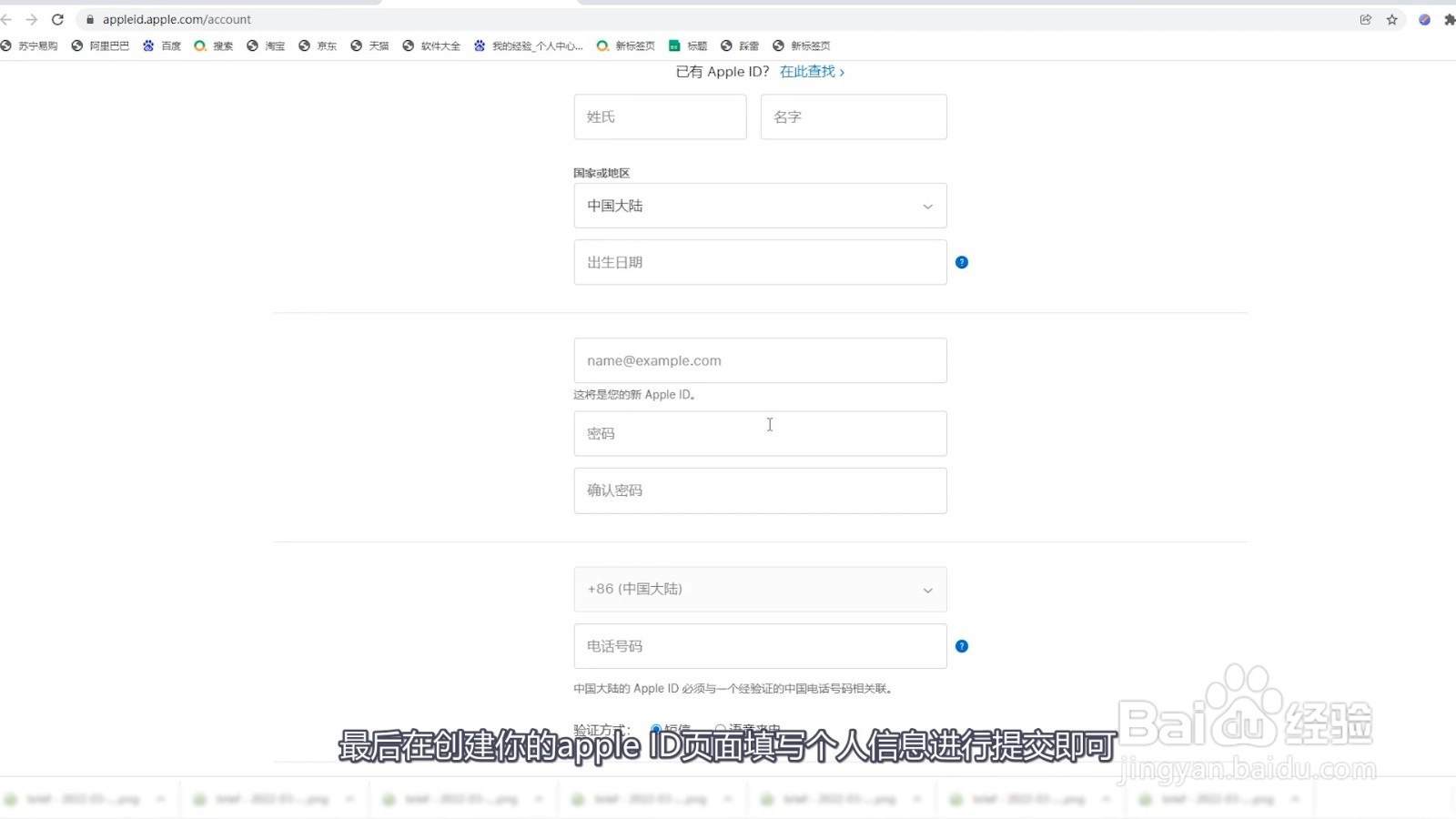Screen dimensions: 1456x819
Task: Show help for the phone number field
Action: pyautogui.click(x=962, y=646)
